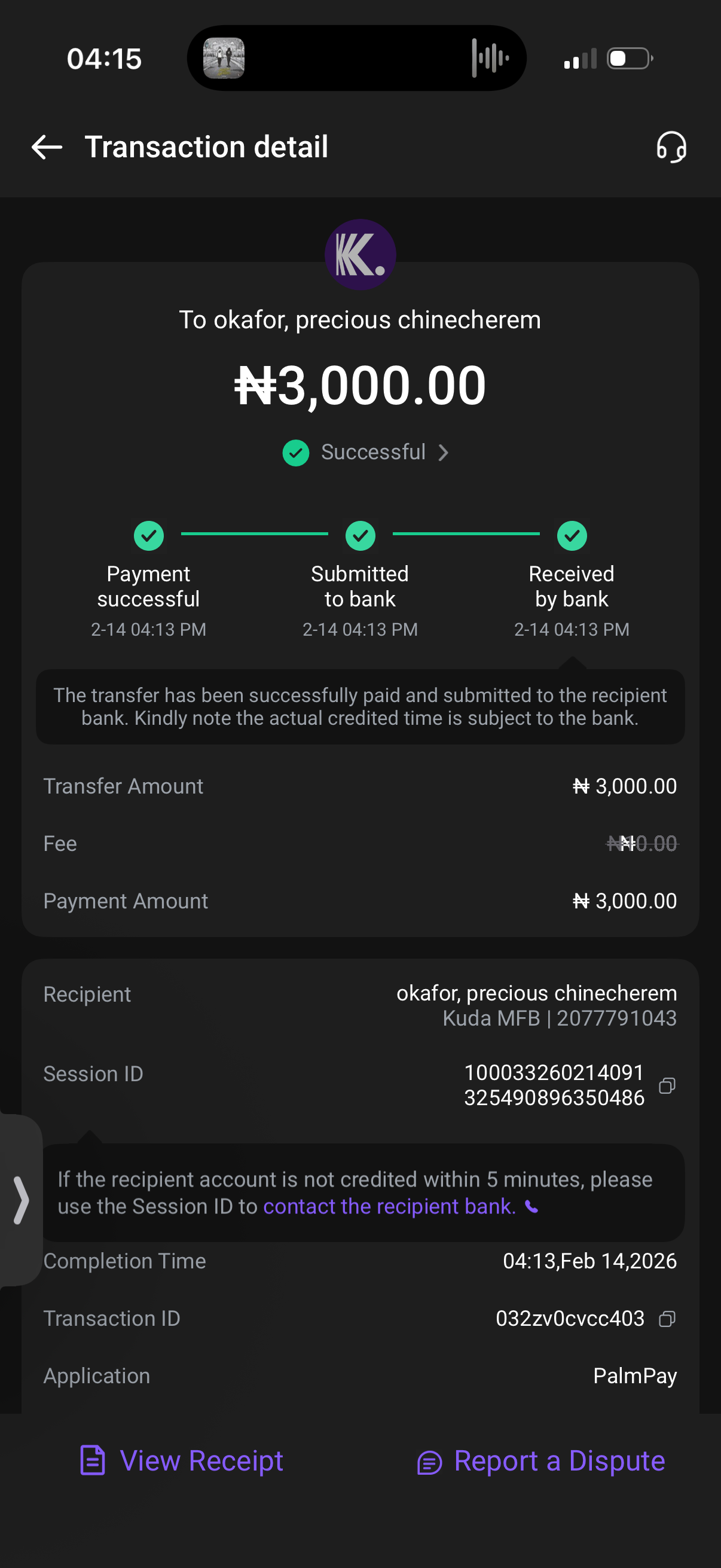
Task: Tap the Received by bank step checkmark
Action: click(572, 536)
